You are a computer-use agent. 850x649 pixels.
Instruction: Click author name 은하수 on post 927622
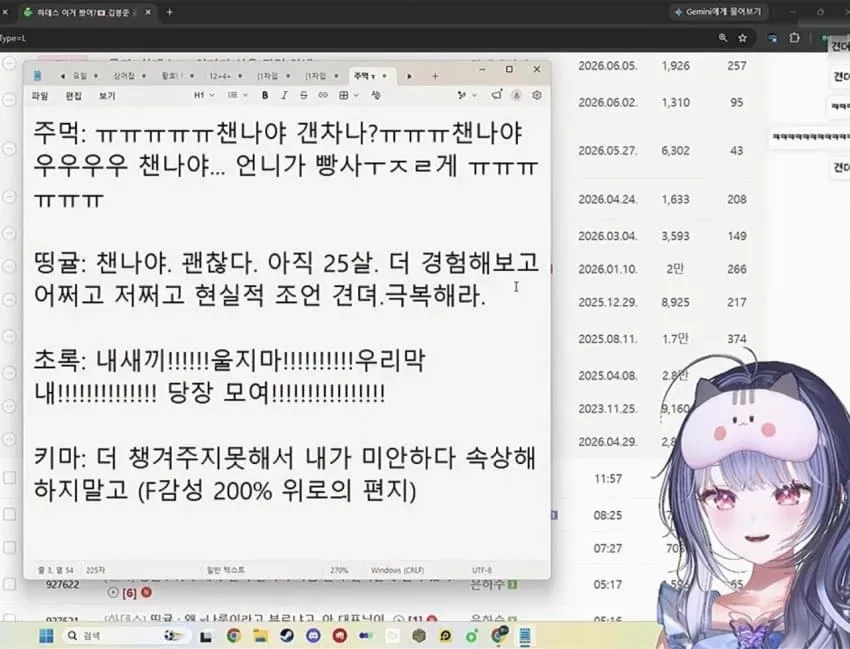pos(488,584)
